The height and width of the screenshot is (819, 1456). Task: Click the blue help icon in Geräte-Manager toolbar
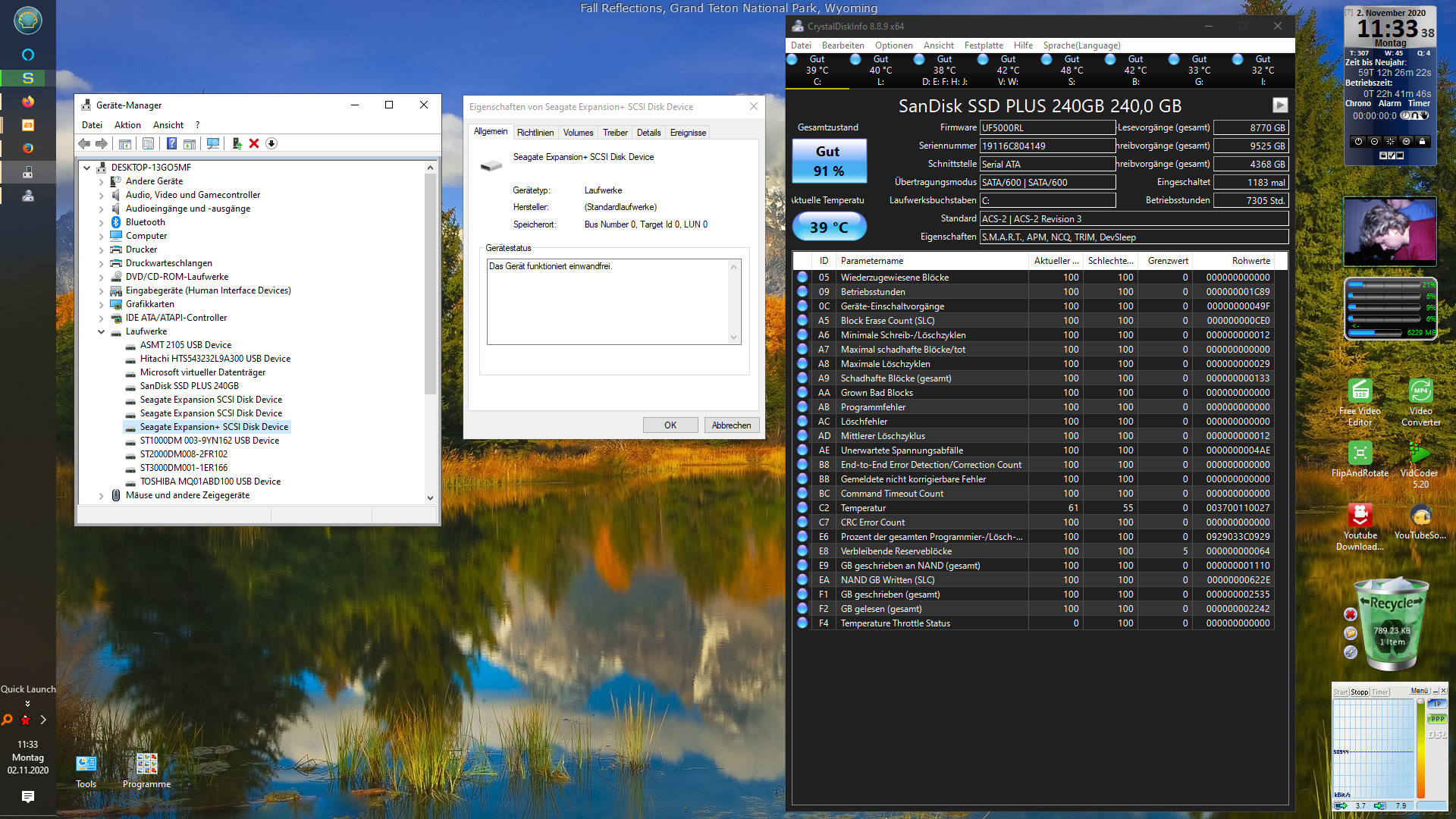click(x=171, y=143)
